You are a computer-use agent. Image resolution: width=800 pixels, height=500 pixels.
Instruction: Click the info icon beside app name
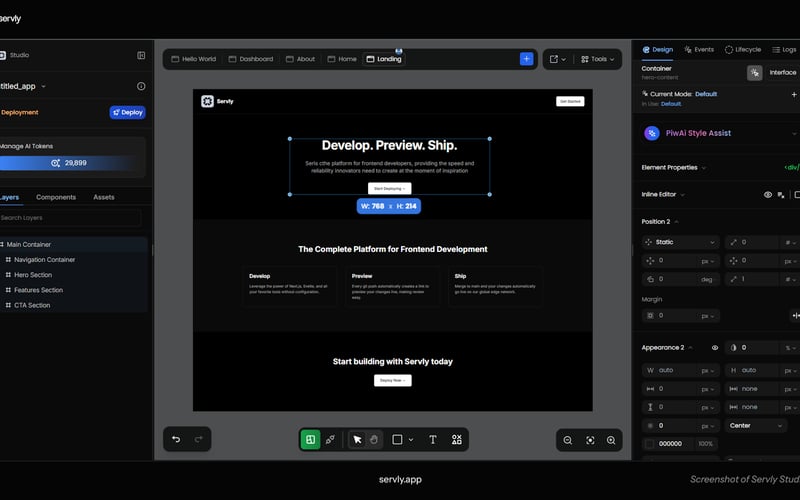click(141, 86)
